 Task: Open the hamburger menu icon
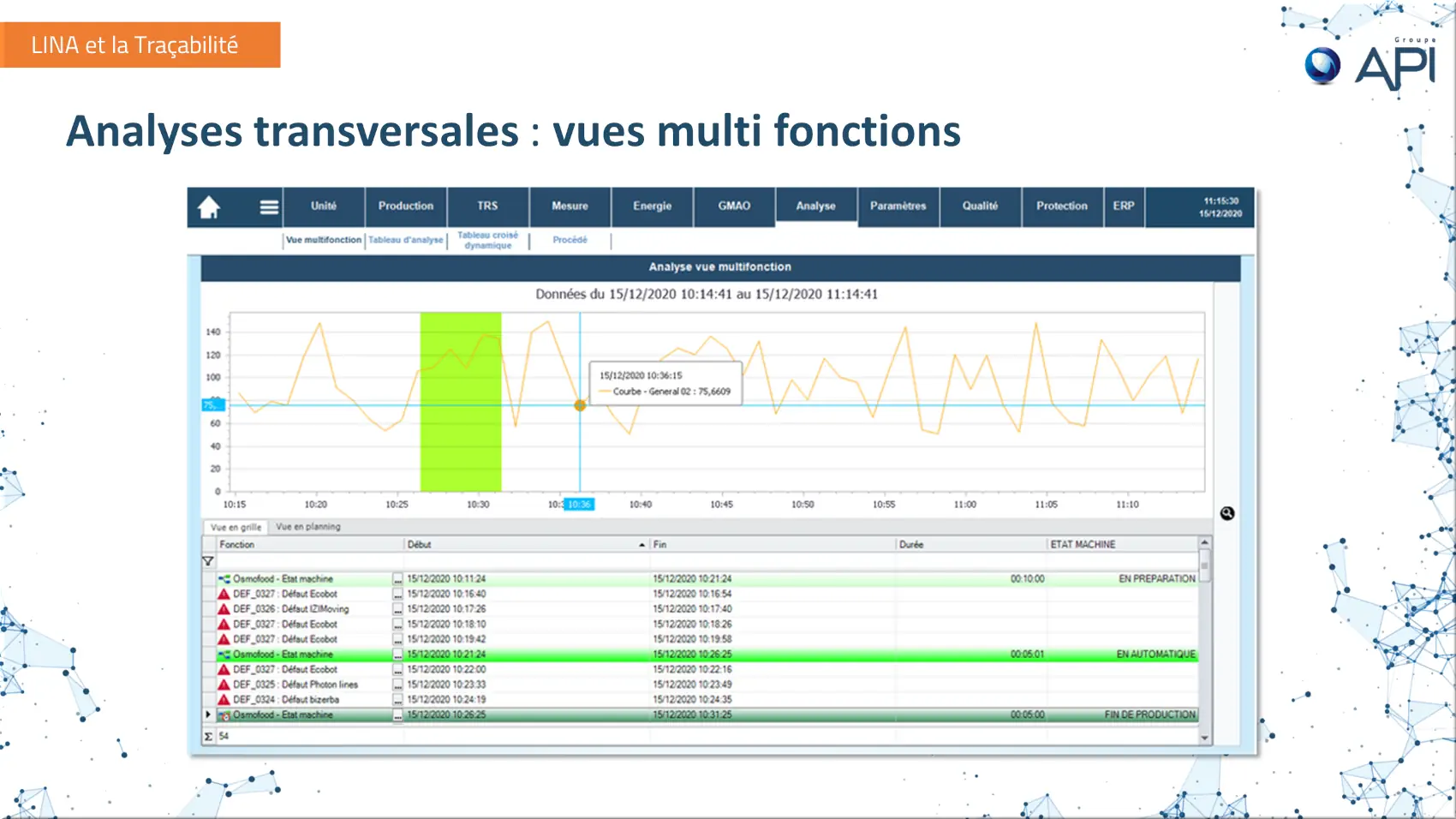pyautogui.click(x=269, y=207)
